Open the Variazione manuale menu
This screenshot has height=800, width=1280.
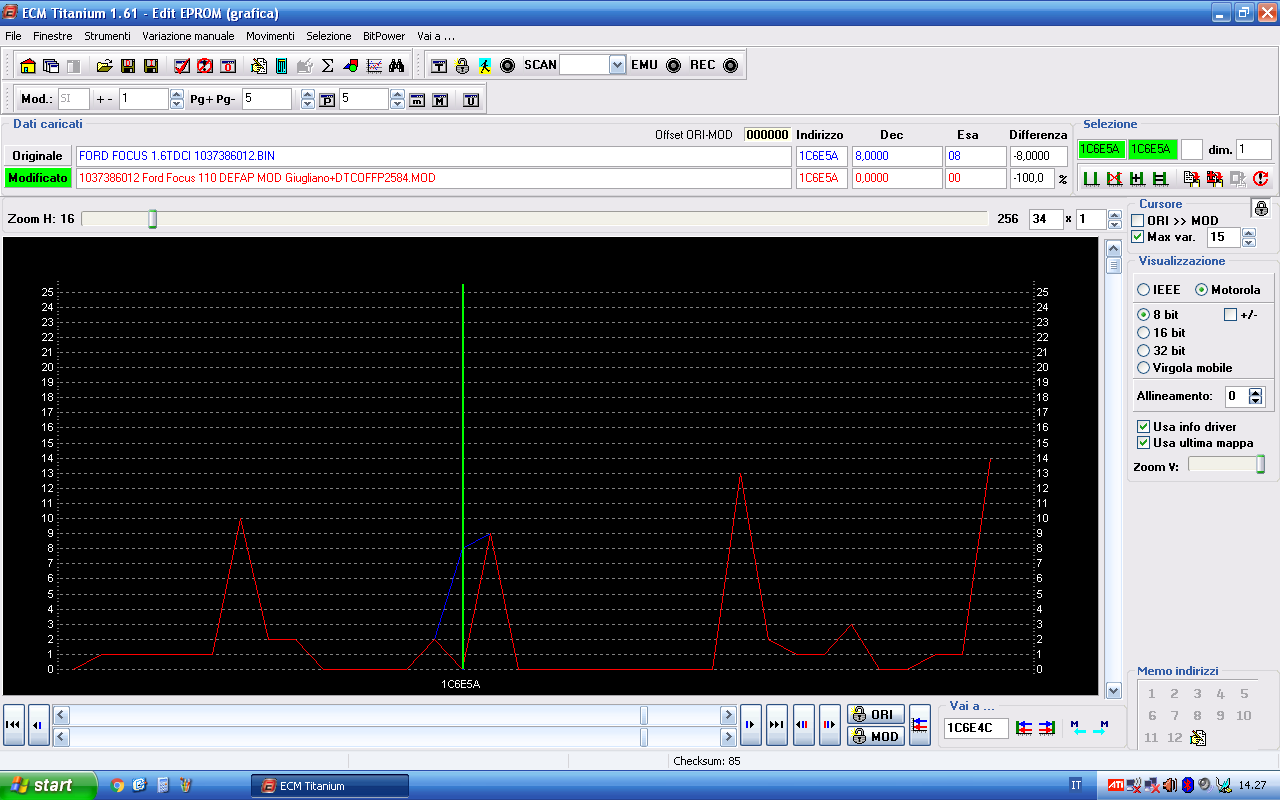188,36
